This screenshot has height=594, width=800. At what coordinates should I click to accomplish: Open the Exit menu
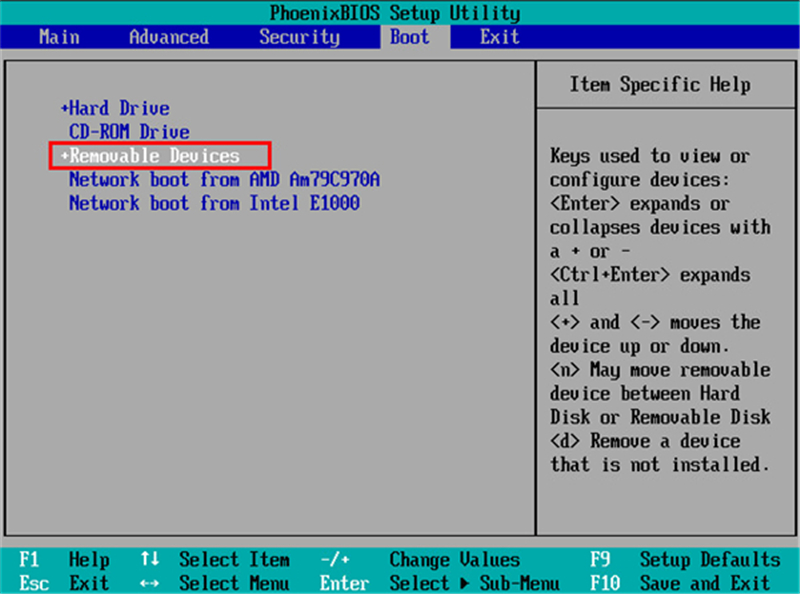[498, 37]
